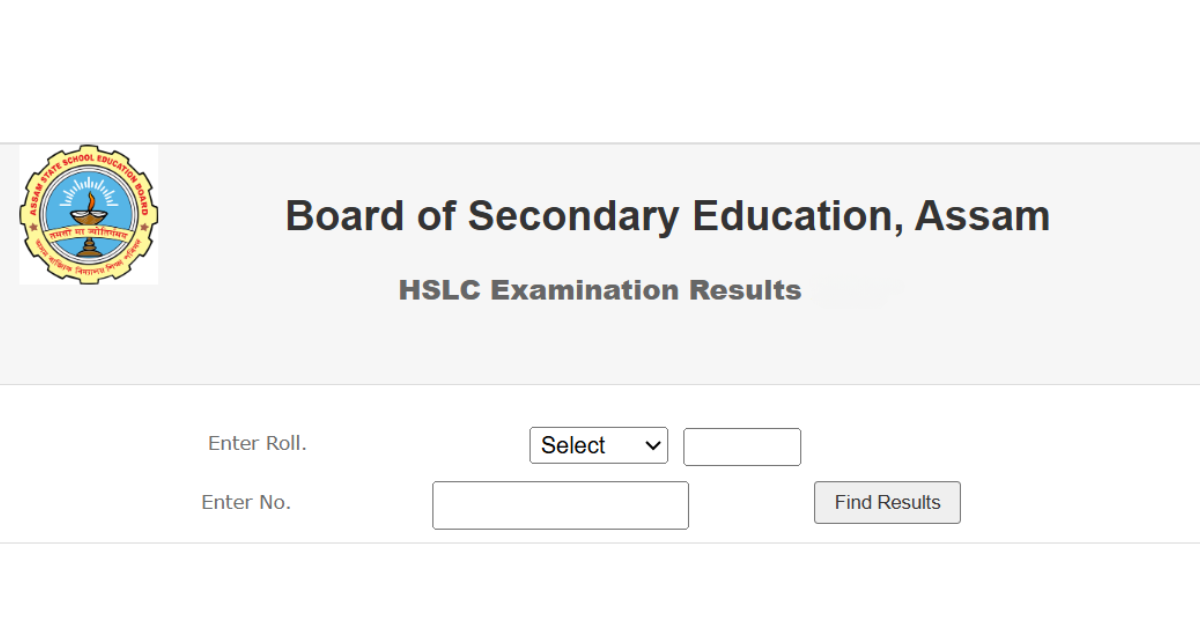Focus the small roll input beside the dropdown

click(x=742, y=447)
